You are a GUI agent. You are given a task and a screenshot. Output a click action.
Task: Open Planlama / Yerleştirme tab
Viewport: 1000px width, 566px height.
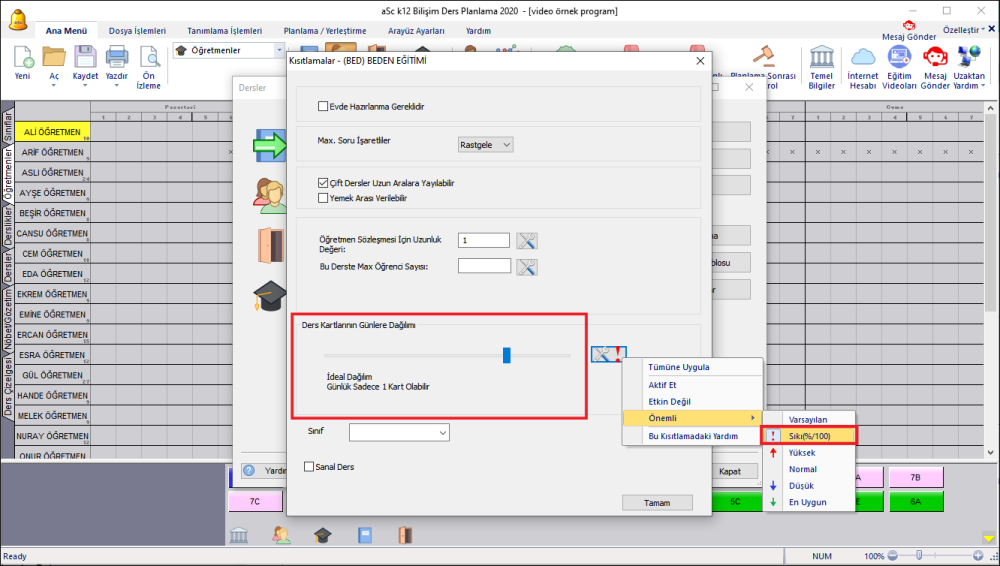(325, 31)
